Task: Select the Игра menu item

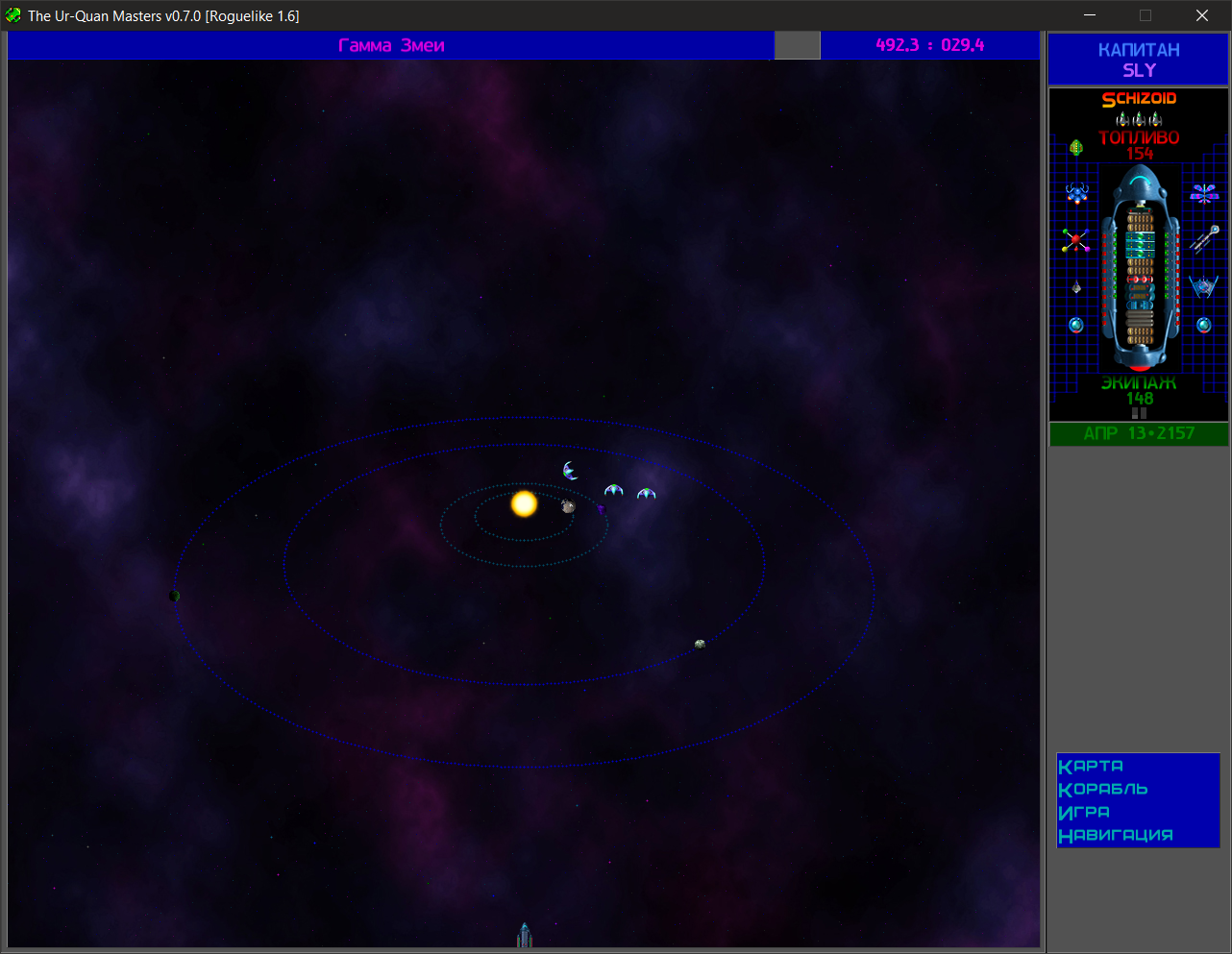Action: click(x=1084, y=812)
